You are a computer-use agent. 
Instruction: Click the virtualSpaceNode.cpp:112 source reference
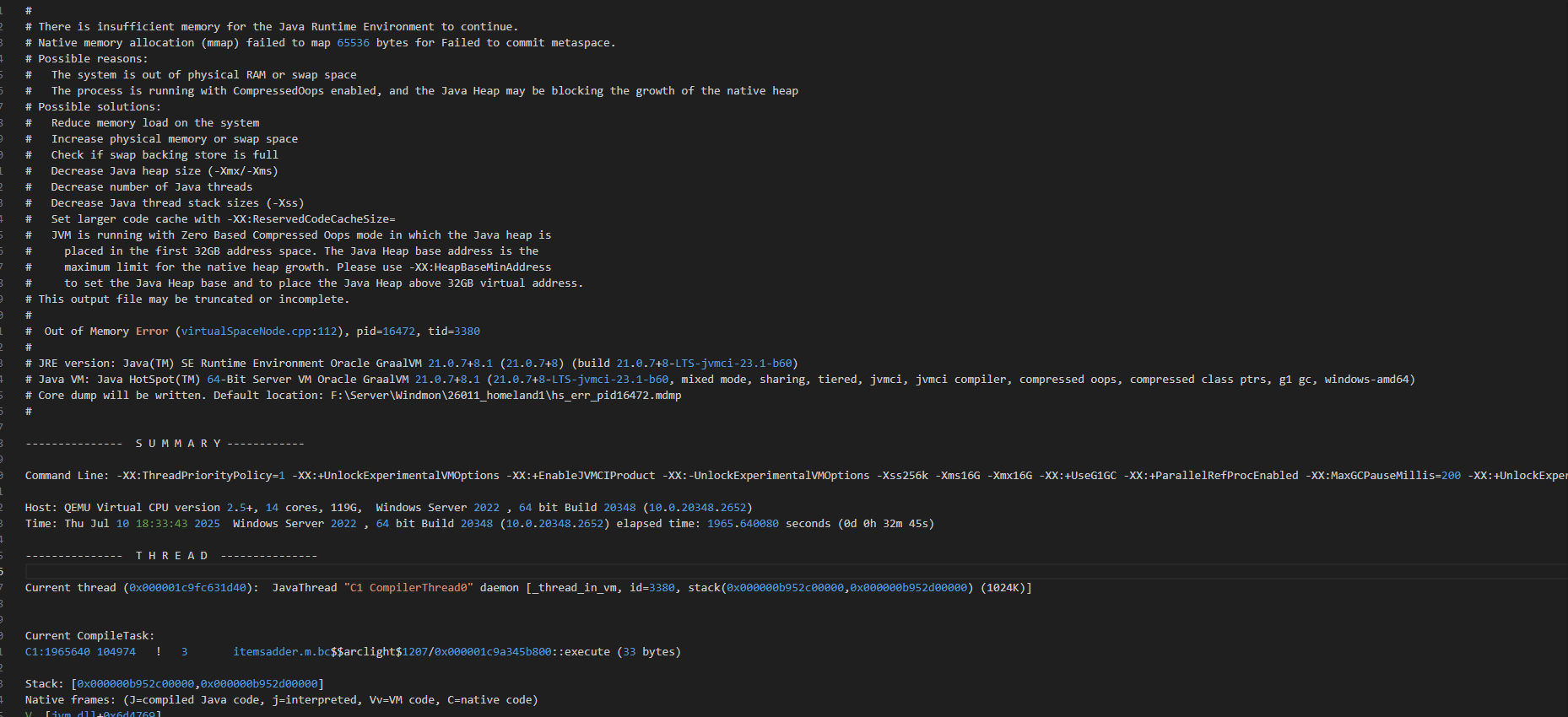pyautogui.click(x=259, y=332)
